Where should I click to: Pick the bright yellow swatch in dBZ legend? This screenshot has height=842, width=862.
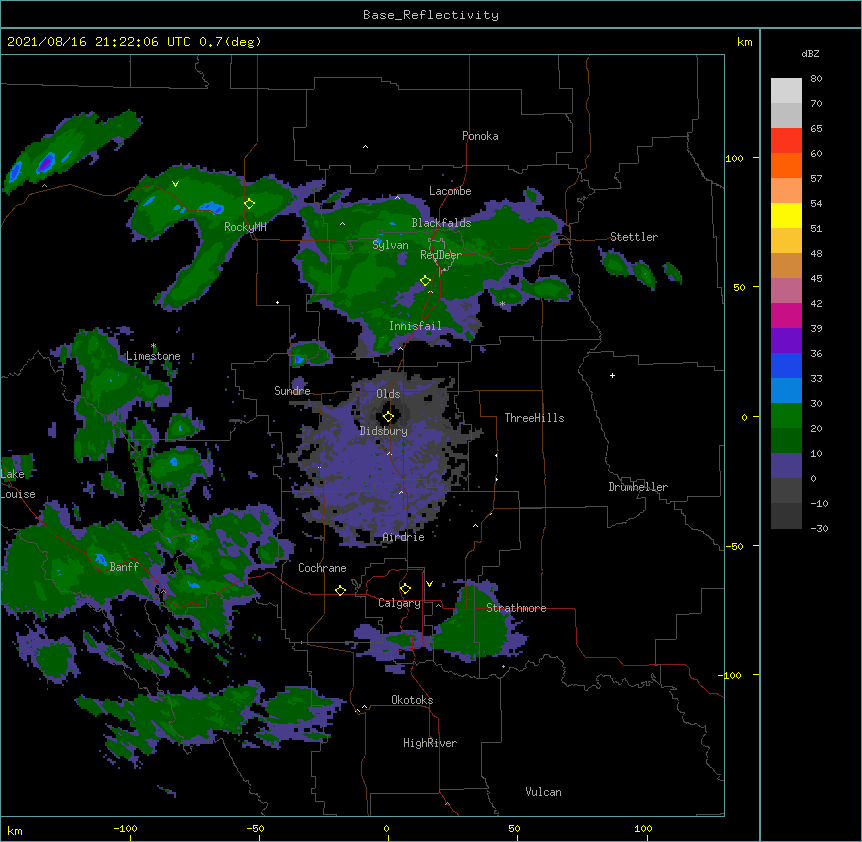786,215
